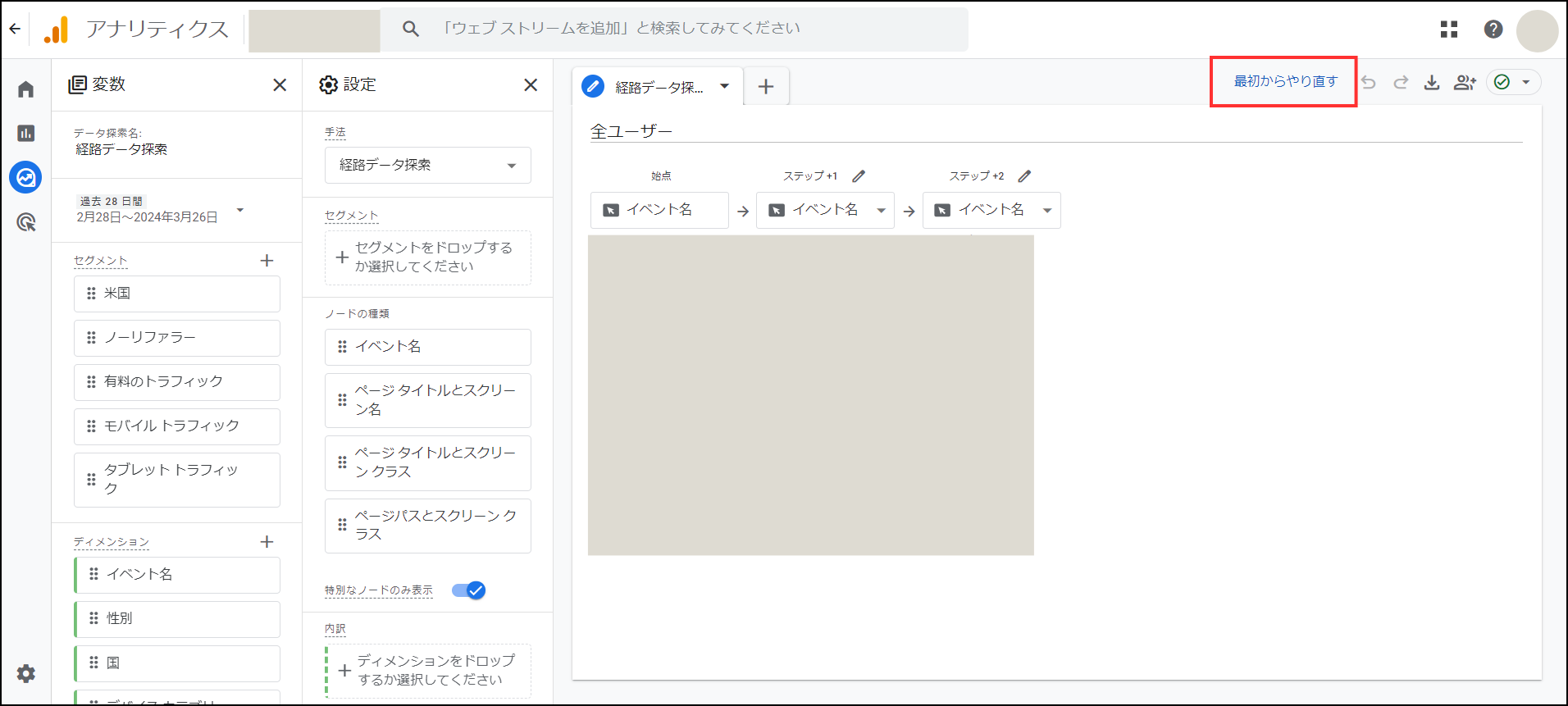Click ディメンションをドロップするか選択してください area
This screenshot has height=706, width=1568.
pyautogui.click(x=428, y=671)
